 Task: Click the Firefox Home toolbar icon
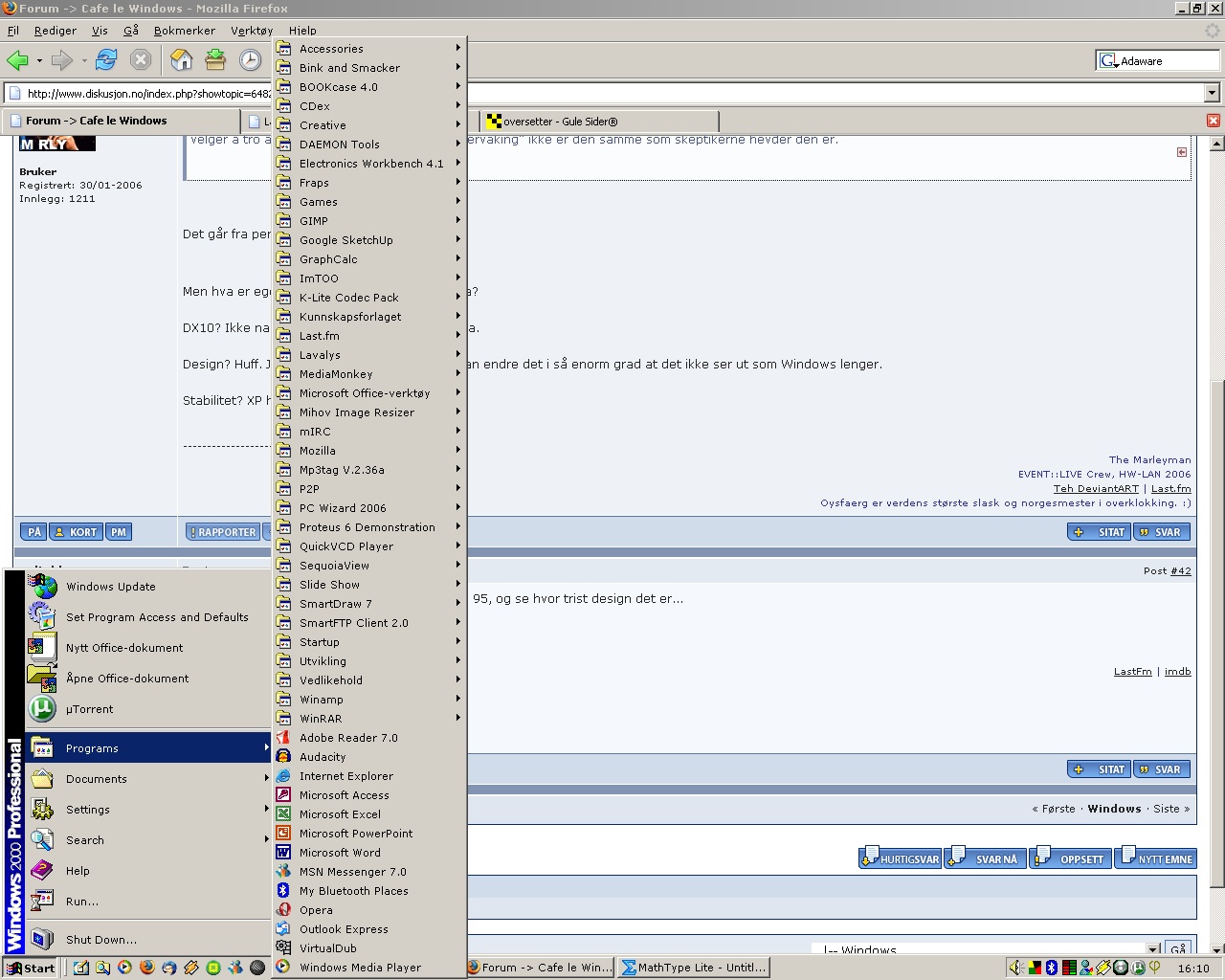point(181,60)
